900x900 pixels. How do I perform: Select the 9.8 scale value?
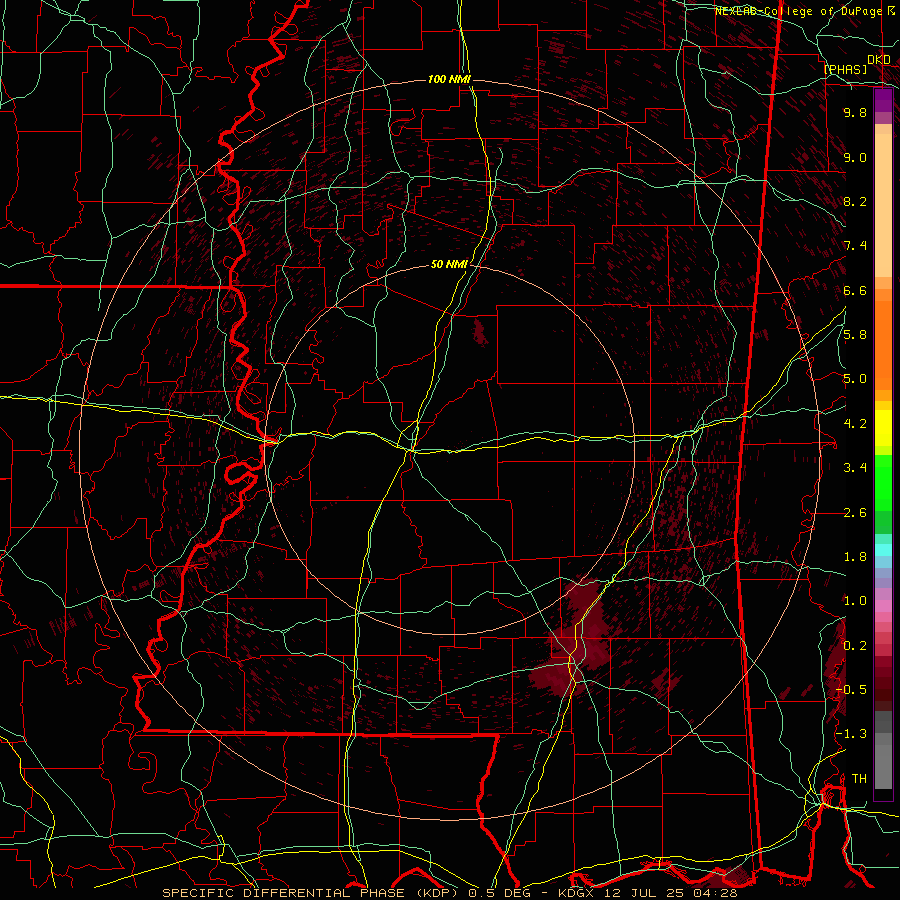pyautogui.click(x=855, y=112)
